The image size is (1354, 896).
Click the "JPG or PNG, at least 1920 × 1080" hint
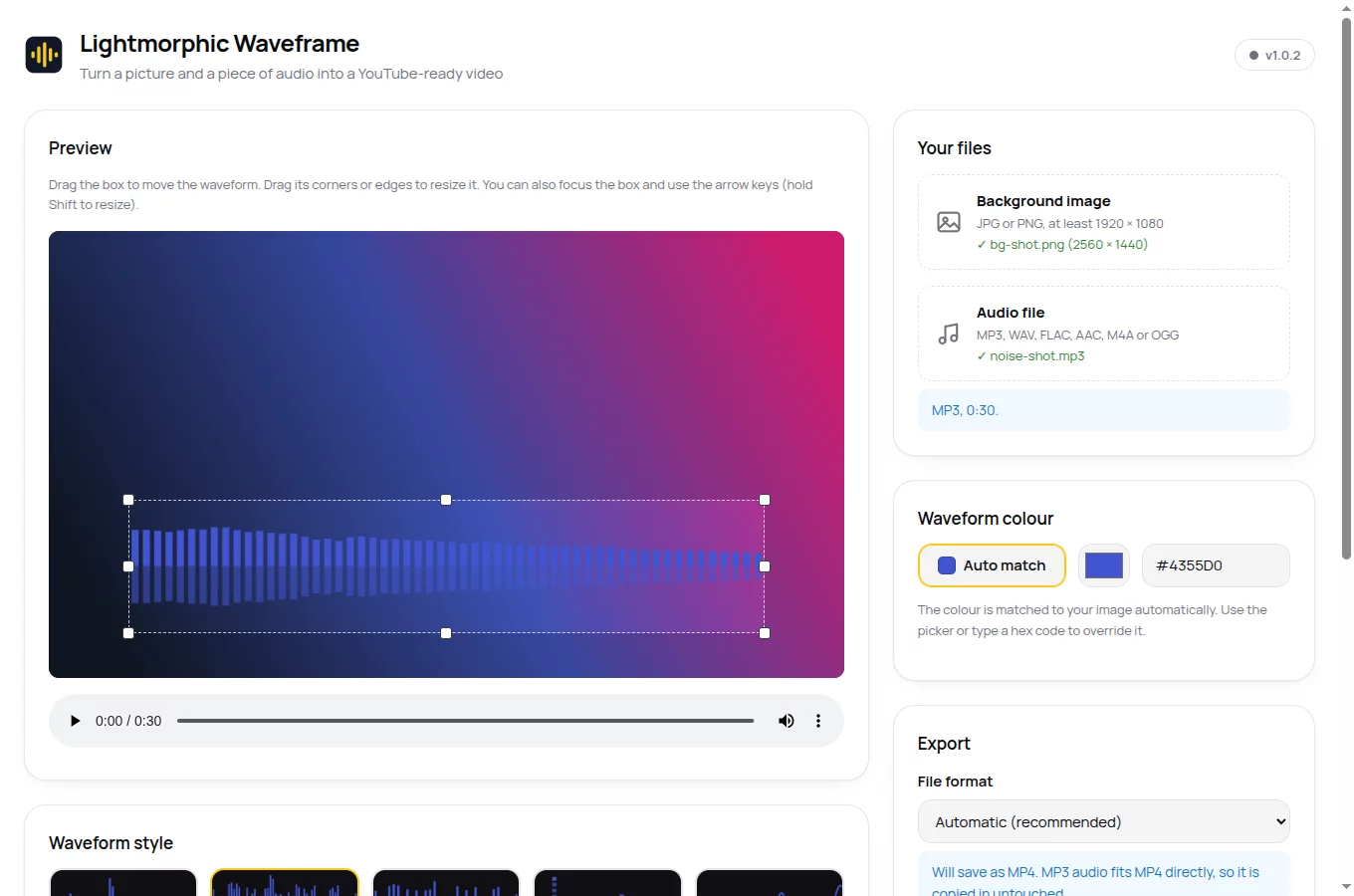coord(1069,223)
